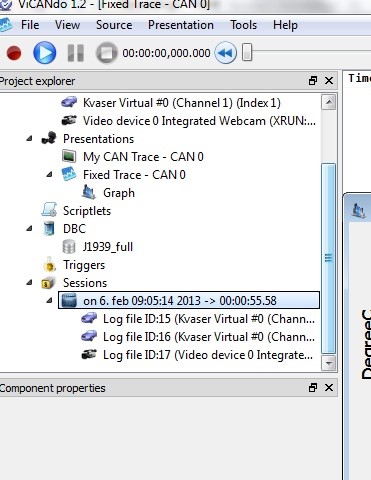Click the Kvaser Virtual #0 device icon
Image resolution: width=371 pixels, height=480 pixels.
(x=69, y=102)
